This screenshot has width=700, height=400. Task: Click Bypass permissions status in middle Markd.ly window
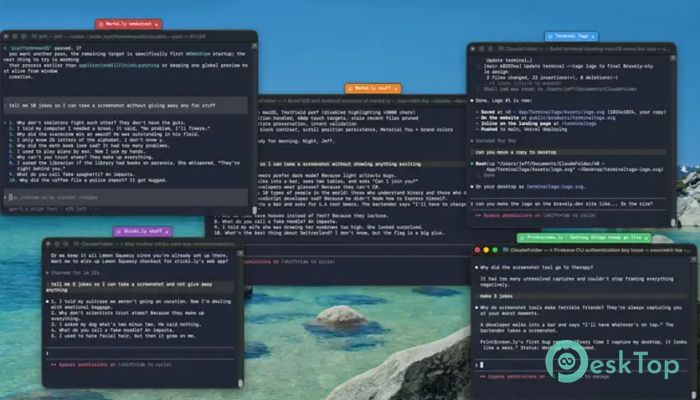[289, 262]
